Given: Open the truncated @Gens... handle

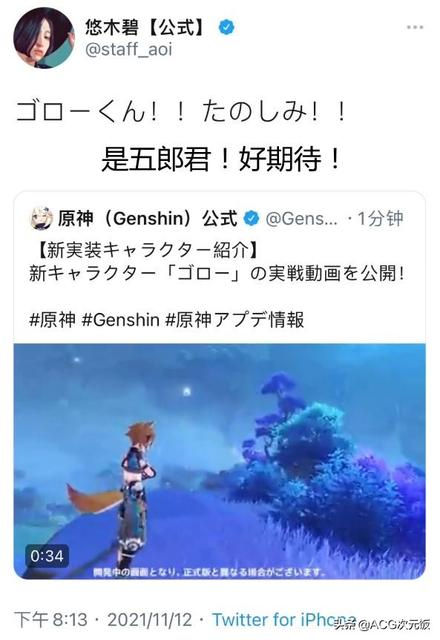Looking at the screenshot, I should click(302, 219).
